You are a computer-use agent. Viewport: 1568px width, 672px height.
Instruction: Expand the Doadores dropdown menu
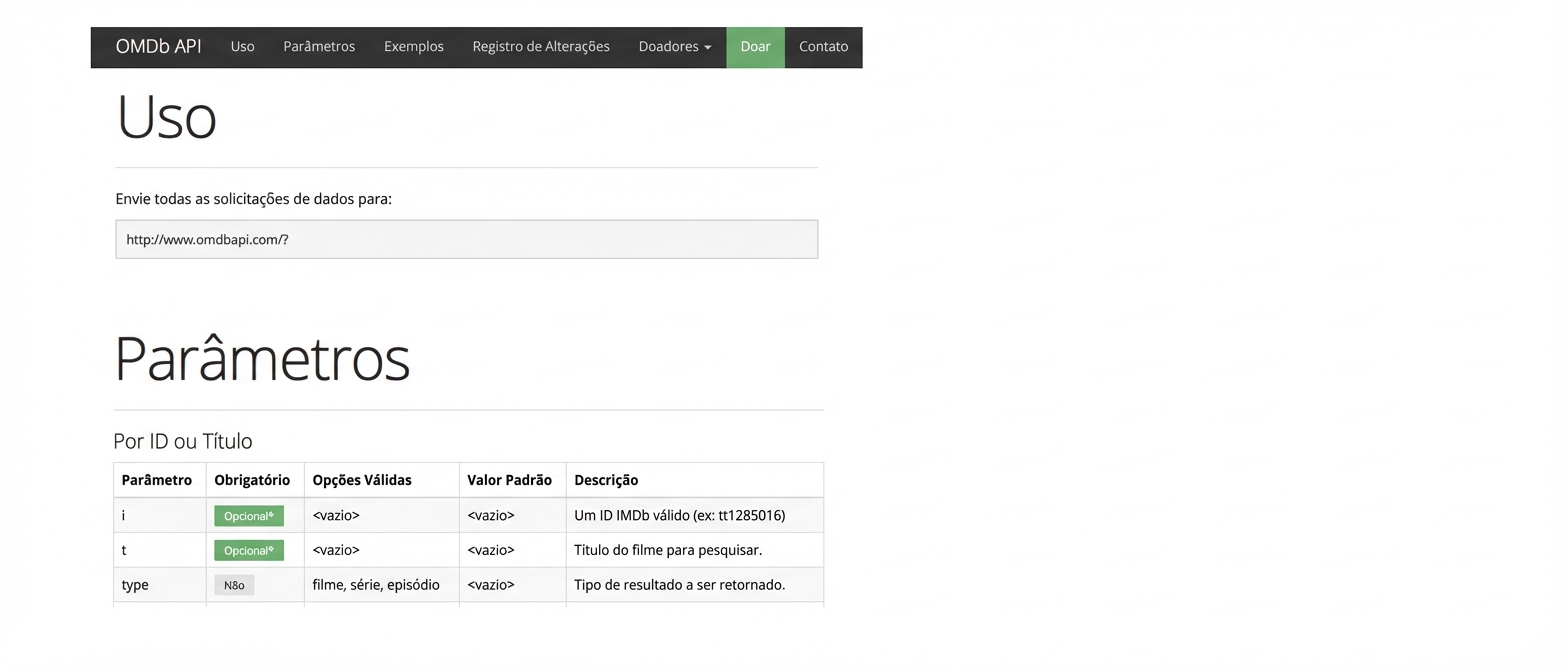point(675,46)
